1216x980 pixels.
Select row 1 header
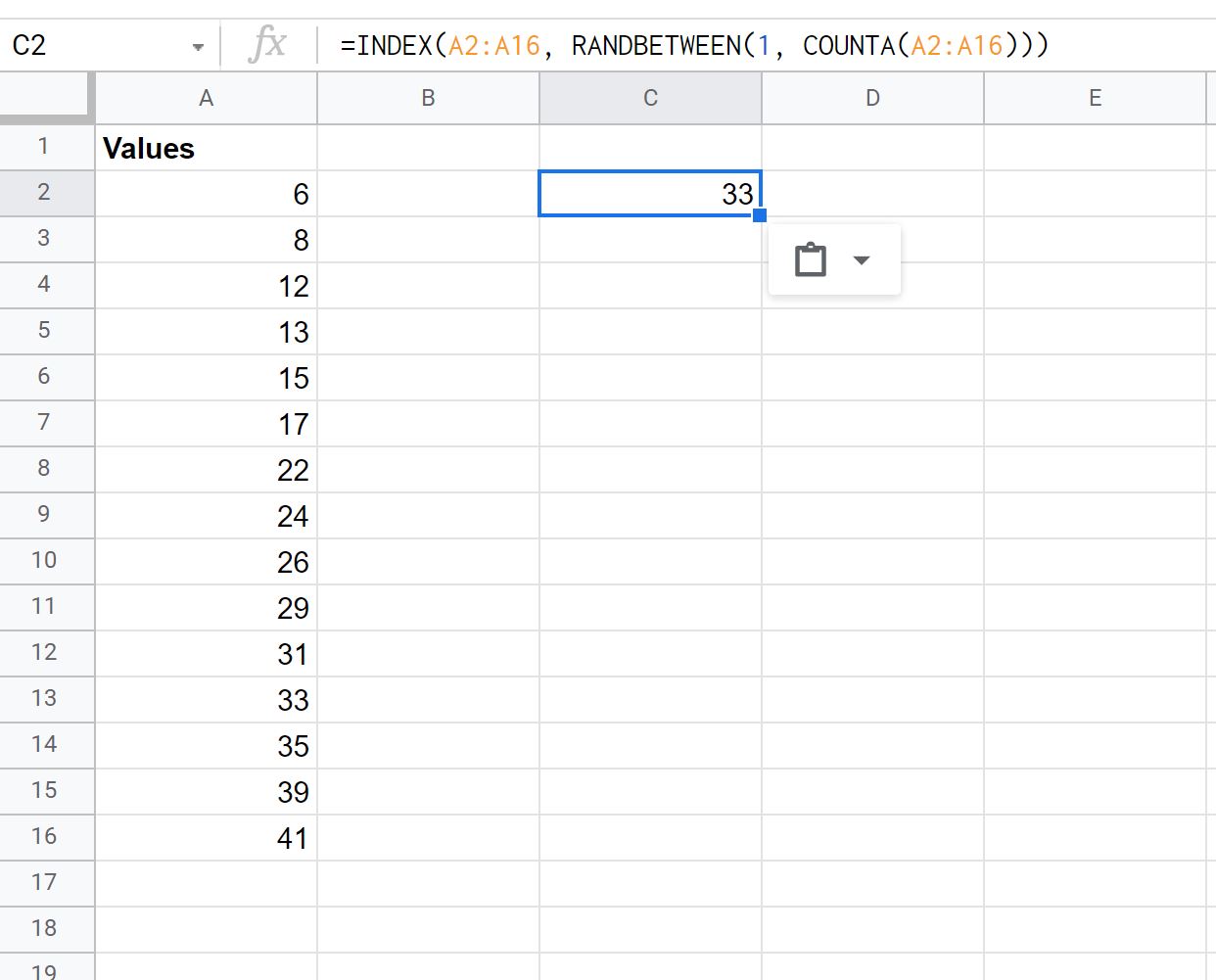47,147
